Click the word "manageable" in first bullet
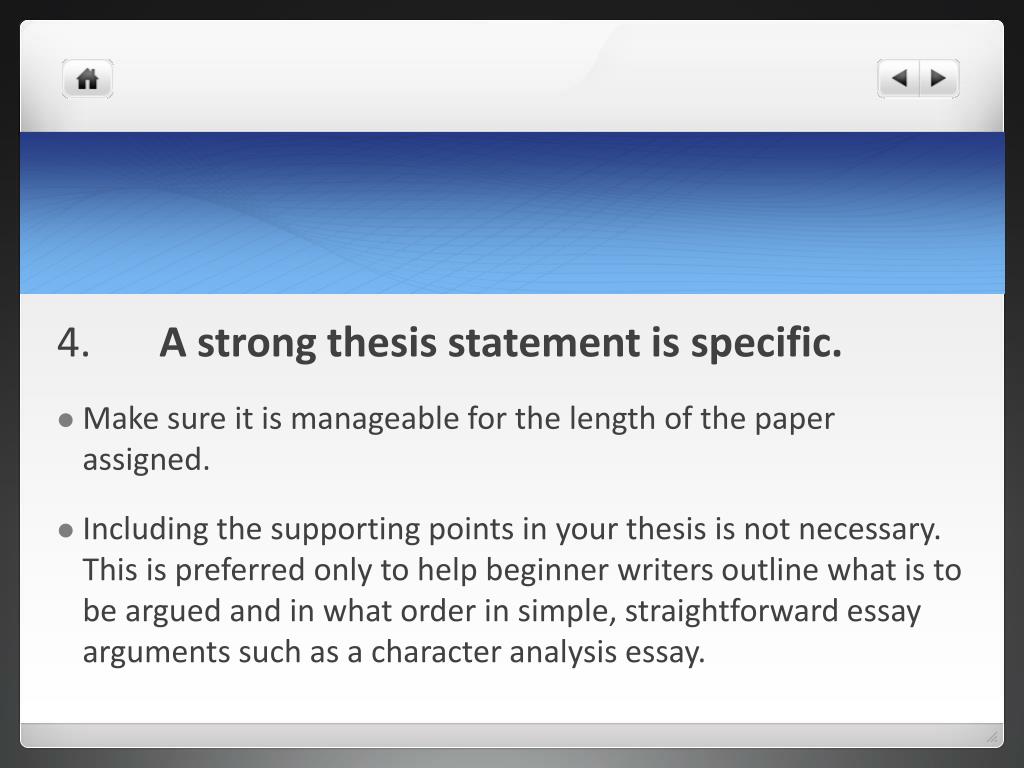 [x=375, y=419]
